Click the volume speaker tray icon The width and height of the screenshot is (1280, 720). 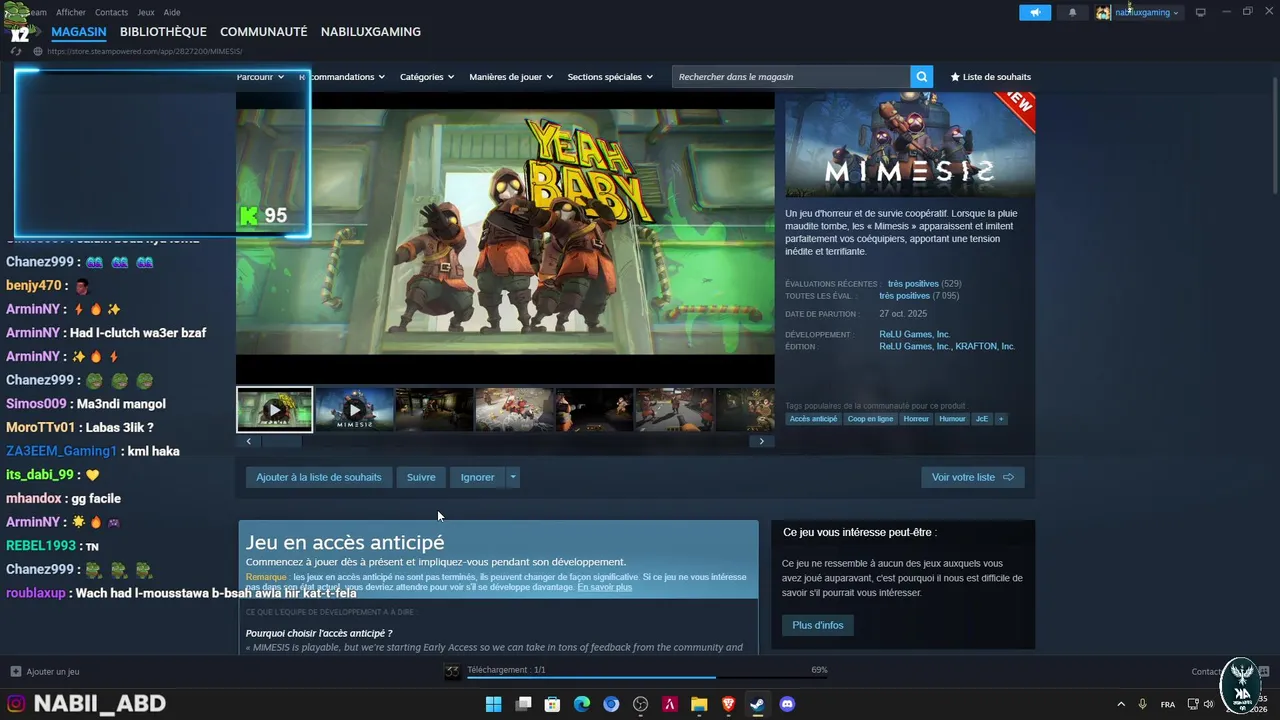pyautogui.click(x=1208, y=704)
